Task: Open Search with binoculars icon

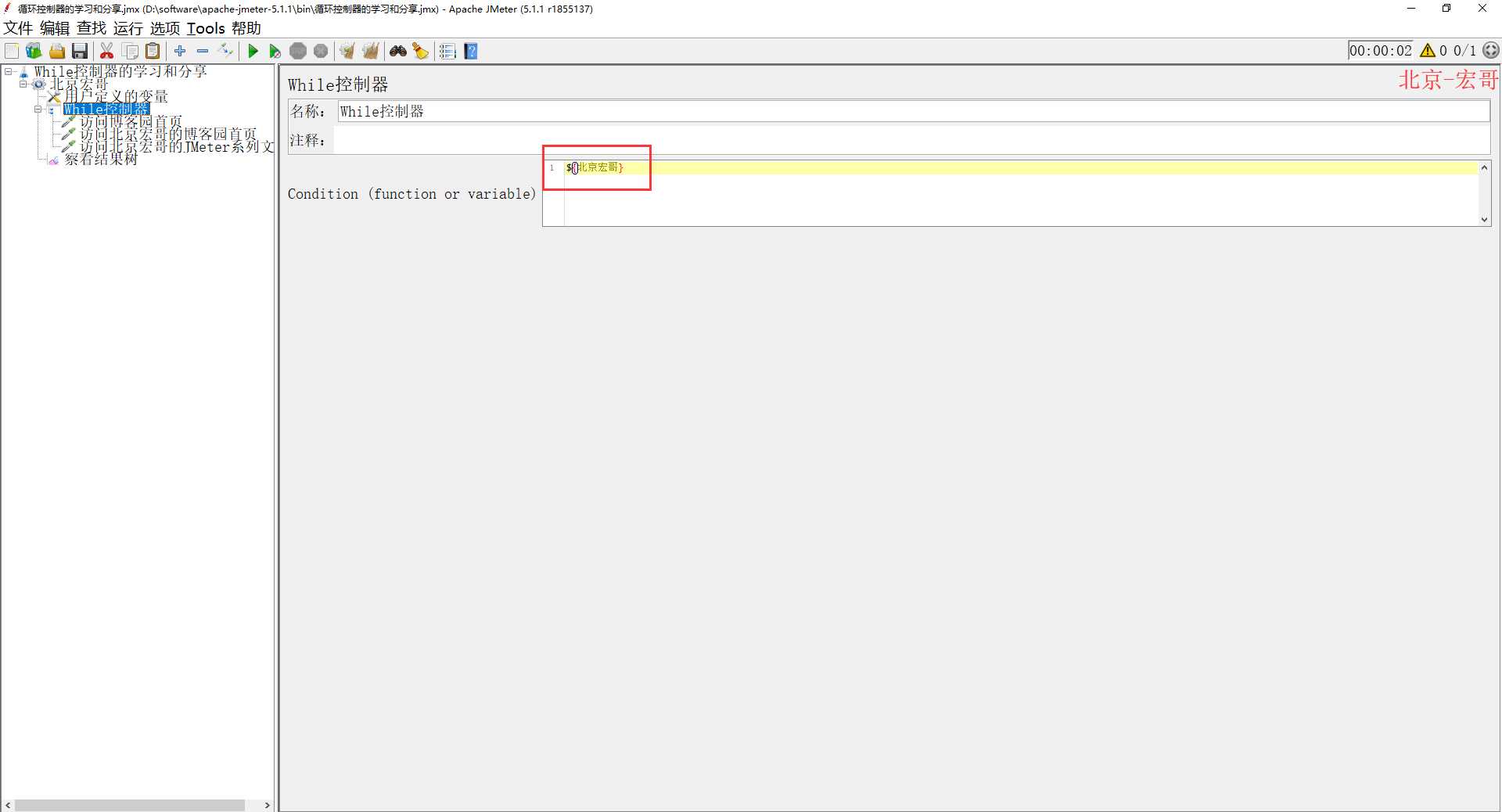Action: point(398,51)
